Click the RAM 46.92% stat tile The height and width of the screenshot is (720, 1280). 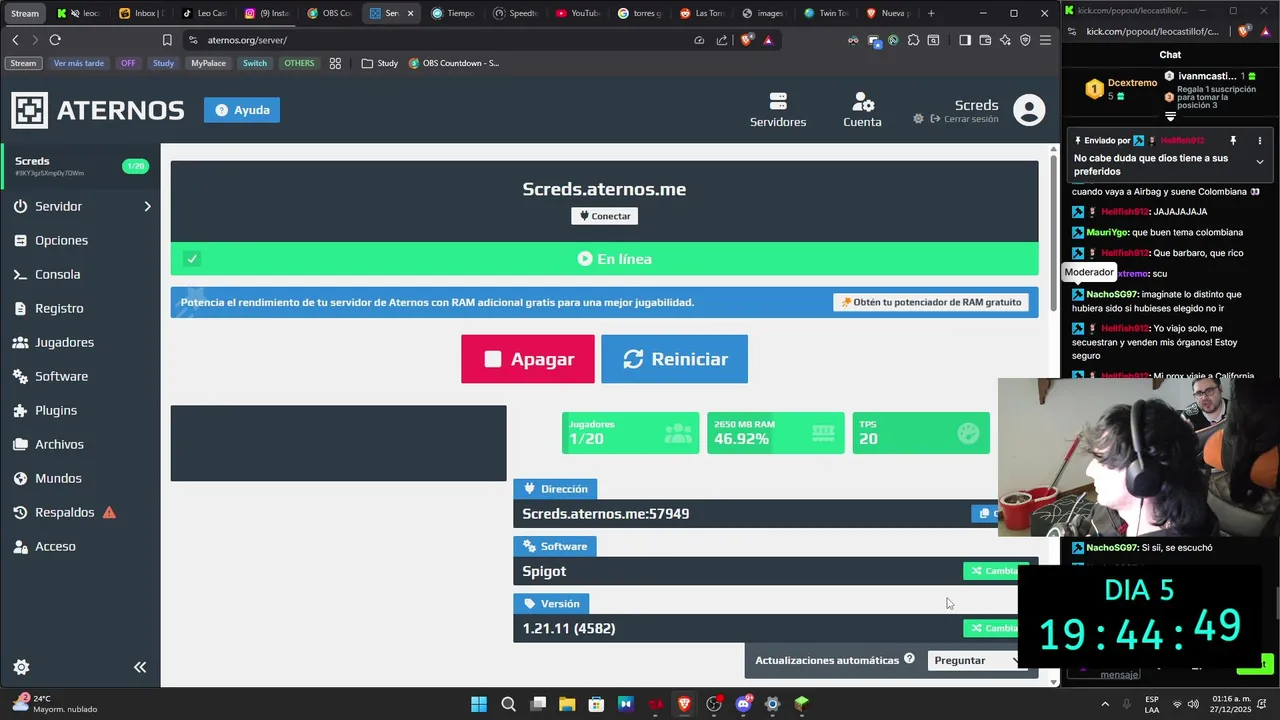(775, 433)
